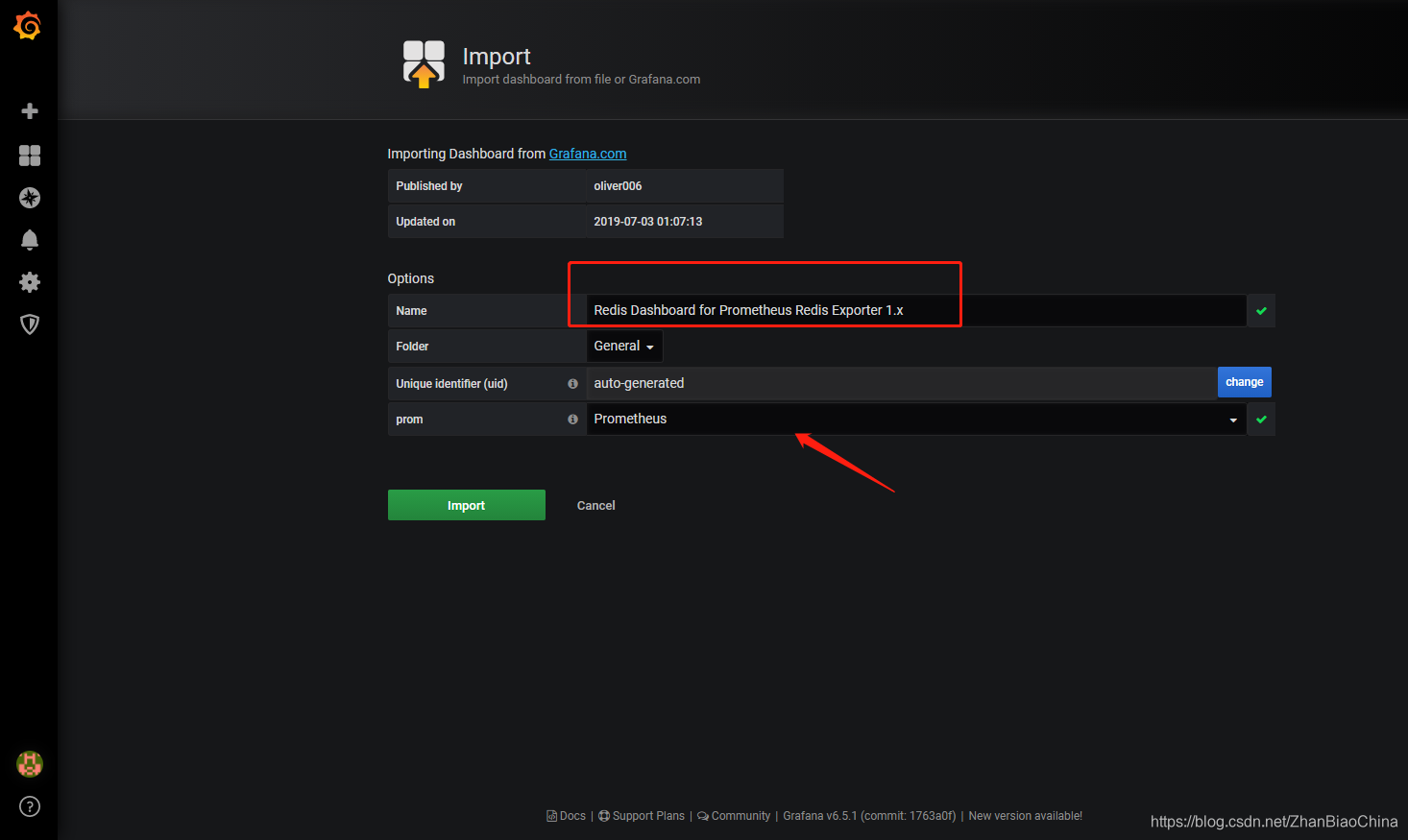1408x840 pixels.
Task: Click the oliver006 publisher value
Action: click(618, 186)
